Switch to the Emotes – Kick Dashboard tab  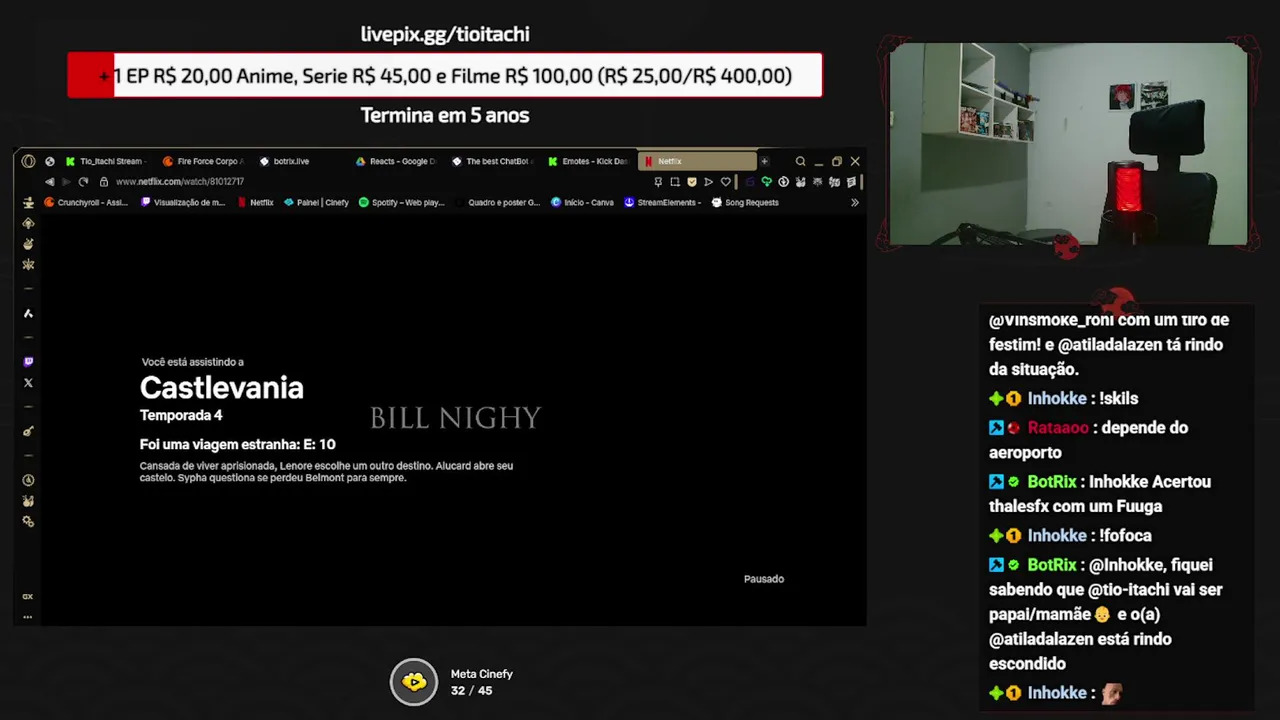[588, 161]
